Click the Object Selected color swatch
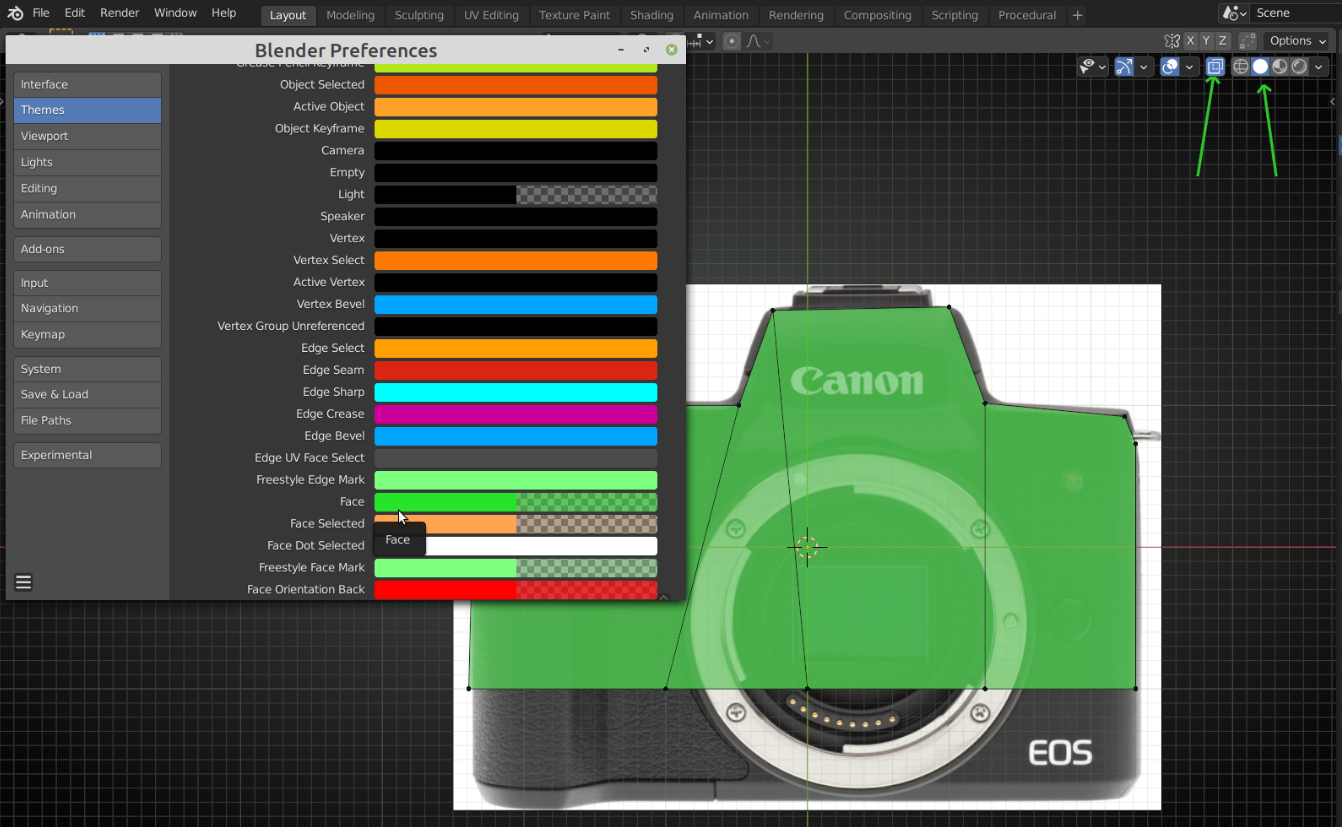This screenshot has height=827, width=1342. (x=516, y=85)
